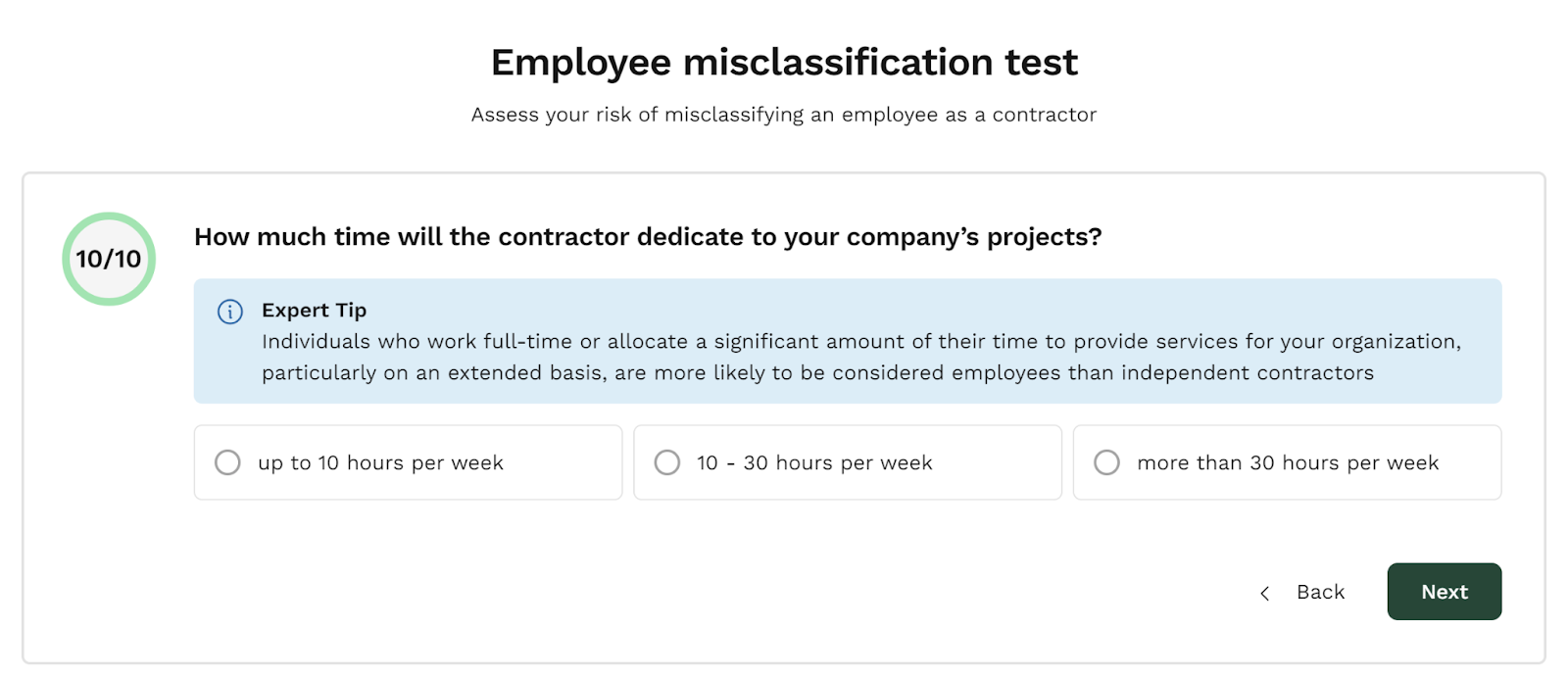Click the "up to 10 hours per week" label text
This screenshot has width=1568, height=676.
380,462
